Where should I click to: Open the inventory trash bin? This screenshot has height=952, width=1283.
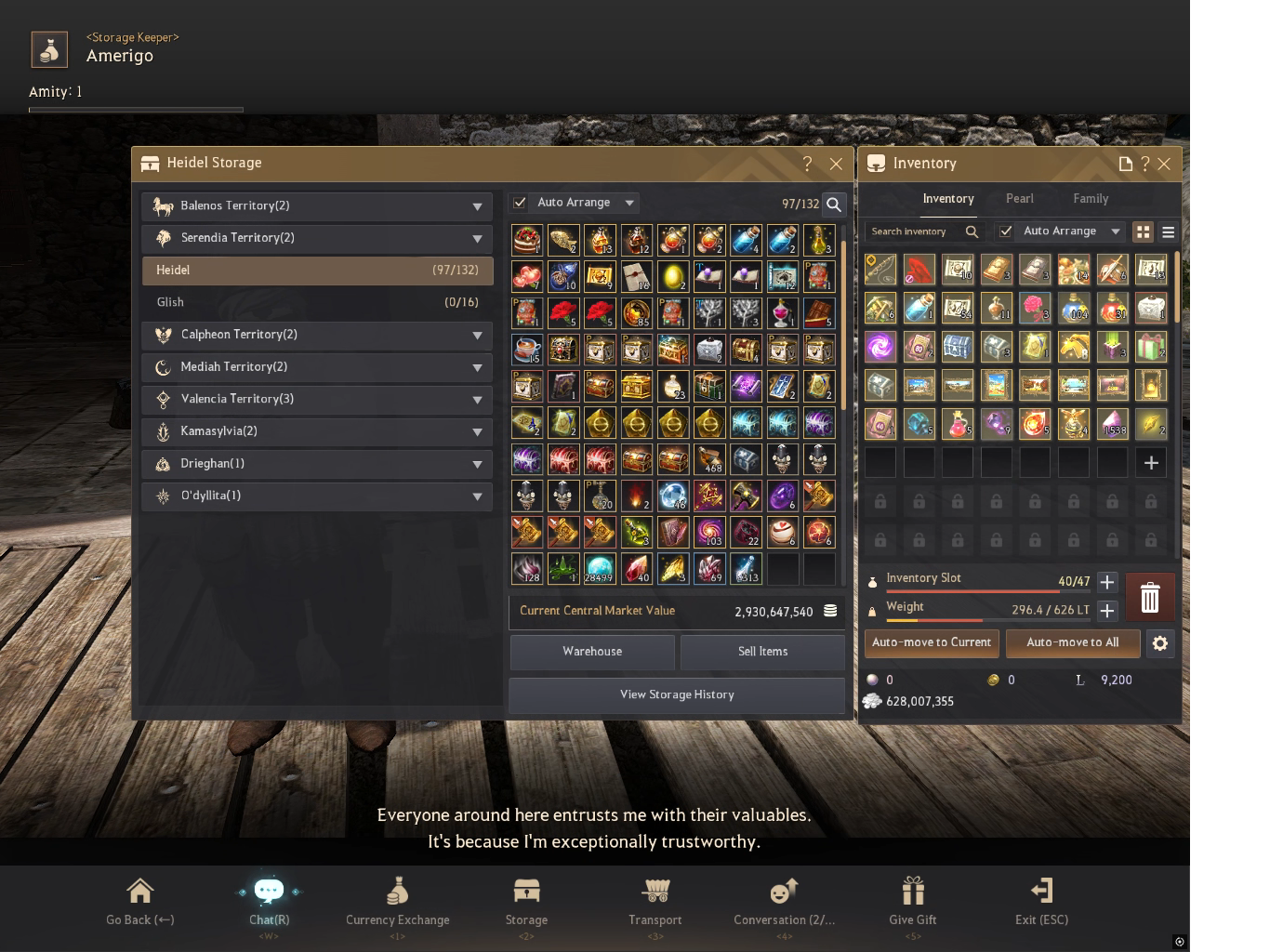click(1150, 597)
